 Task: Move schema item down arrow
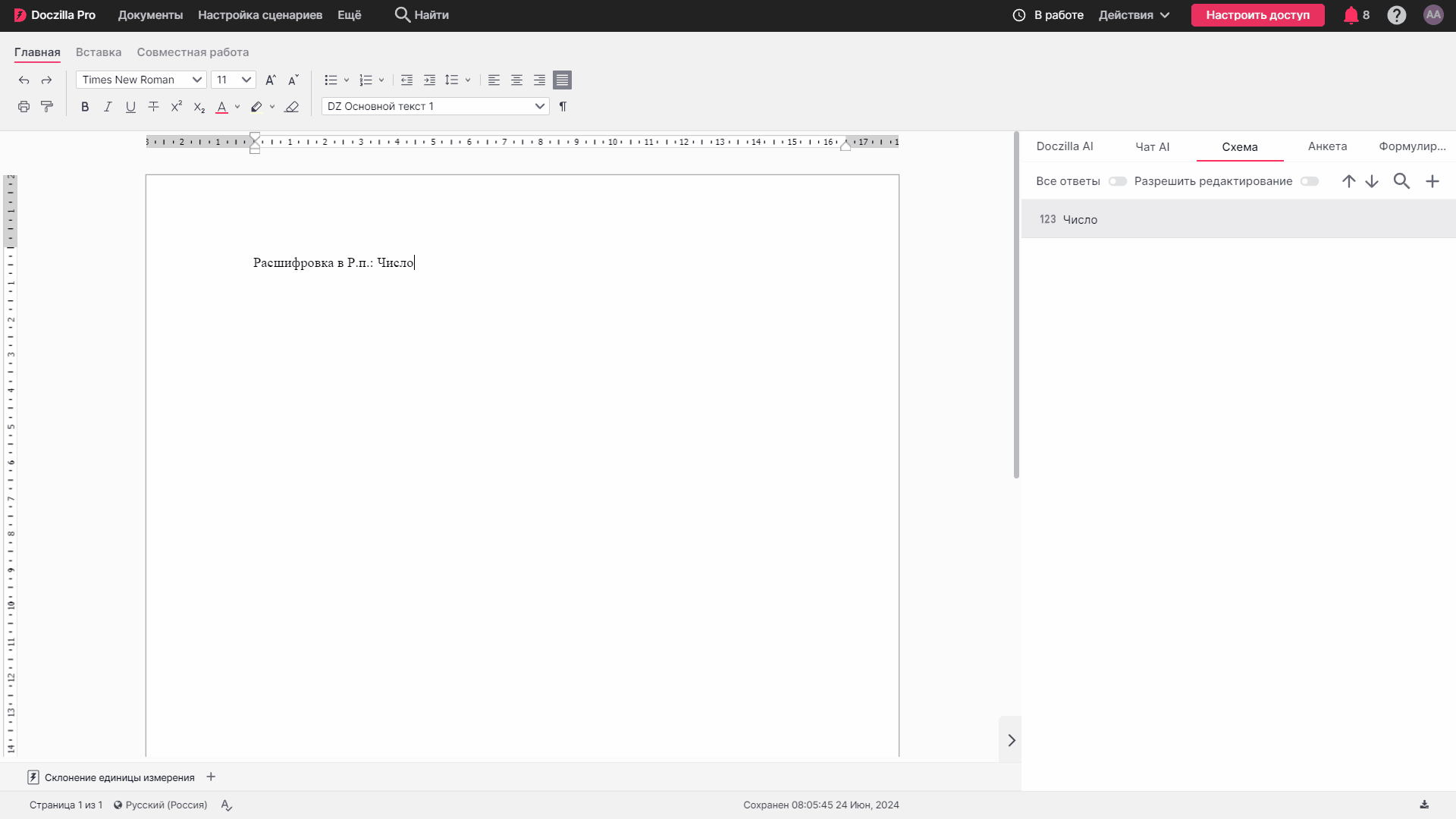coord(1372,181)
